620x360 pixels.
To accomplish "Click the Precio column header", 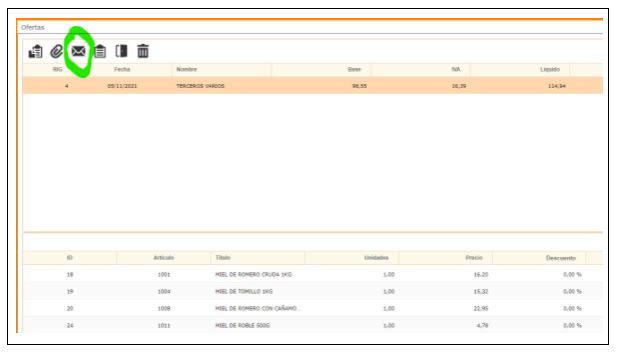I will coord(474,258).
